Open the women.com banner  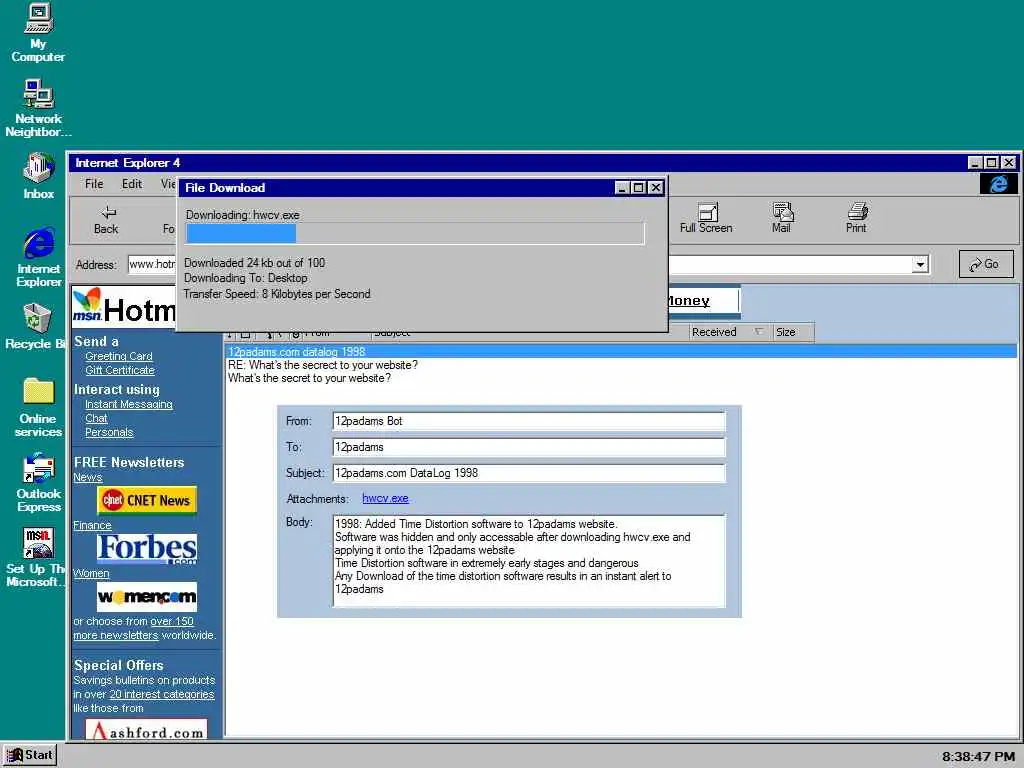coord(147,596)
